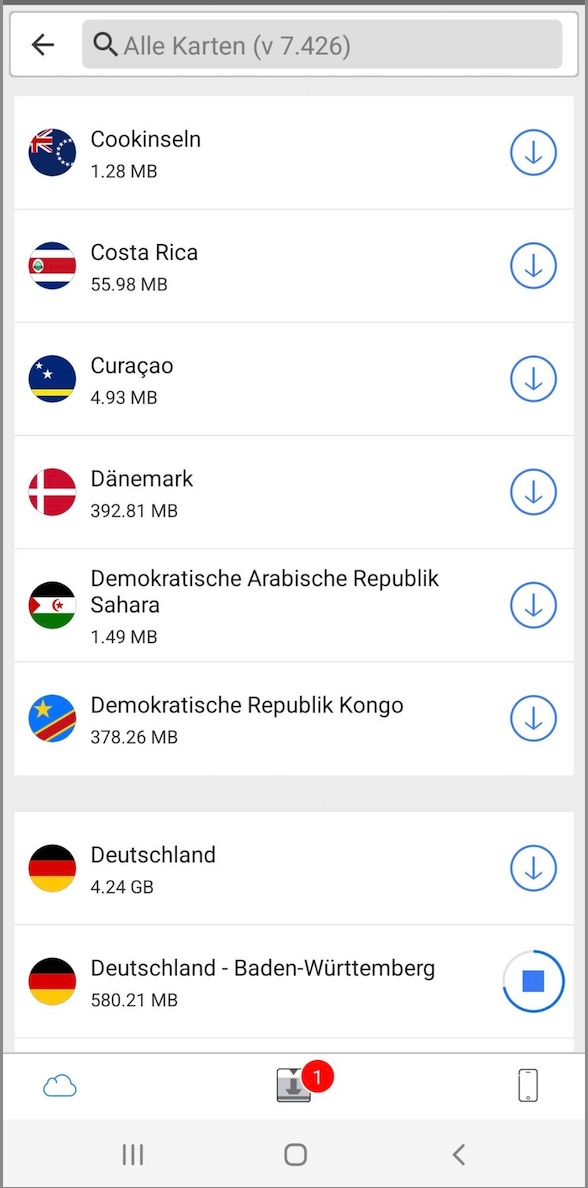Viewport: 588px width, 1188px height.
Task: Click the Alle Karten search field
Action: click(x=322, y=45)
